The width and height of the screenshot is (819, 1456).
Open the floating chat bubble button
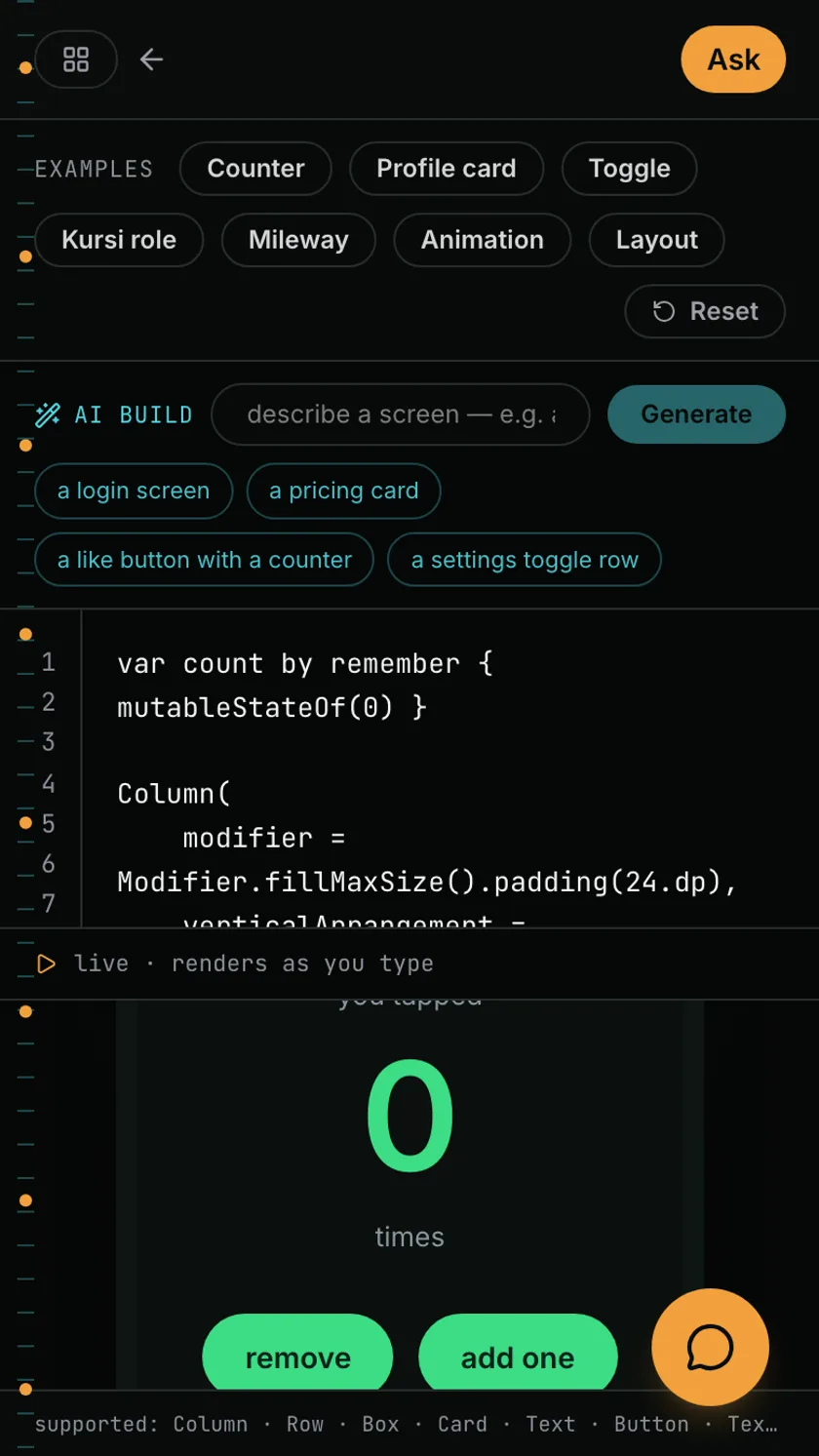coord(710,1348)
